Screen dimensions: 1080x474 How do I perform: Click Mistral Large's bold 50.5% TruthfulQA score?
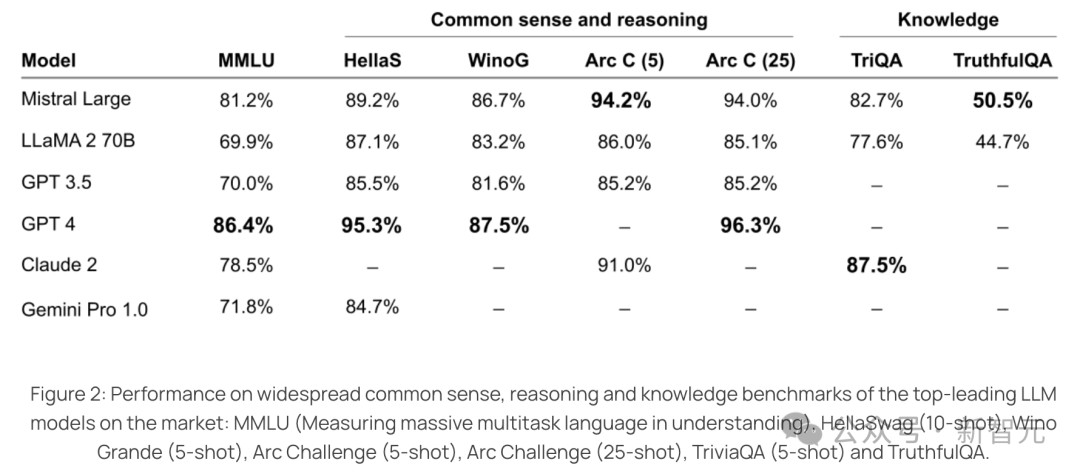[x=1002, y=100]
